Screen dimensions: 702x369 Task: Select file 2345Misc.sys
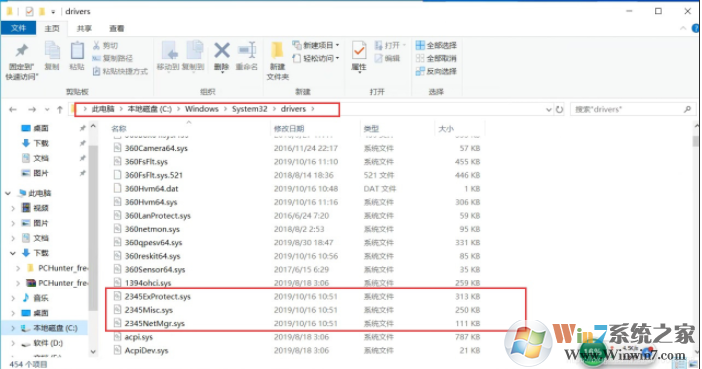[149, 310]
